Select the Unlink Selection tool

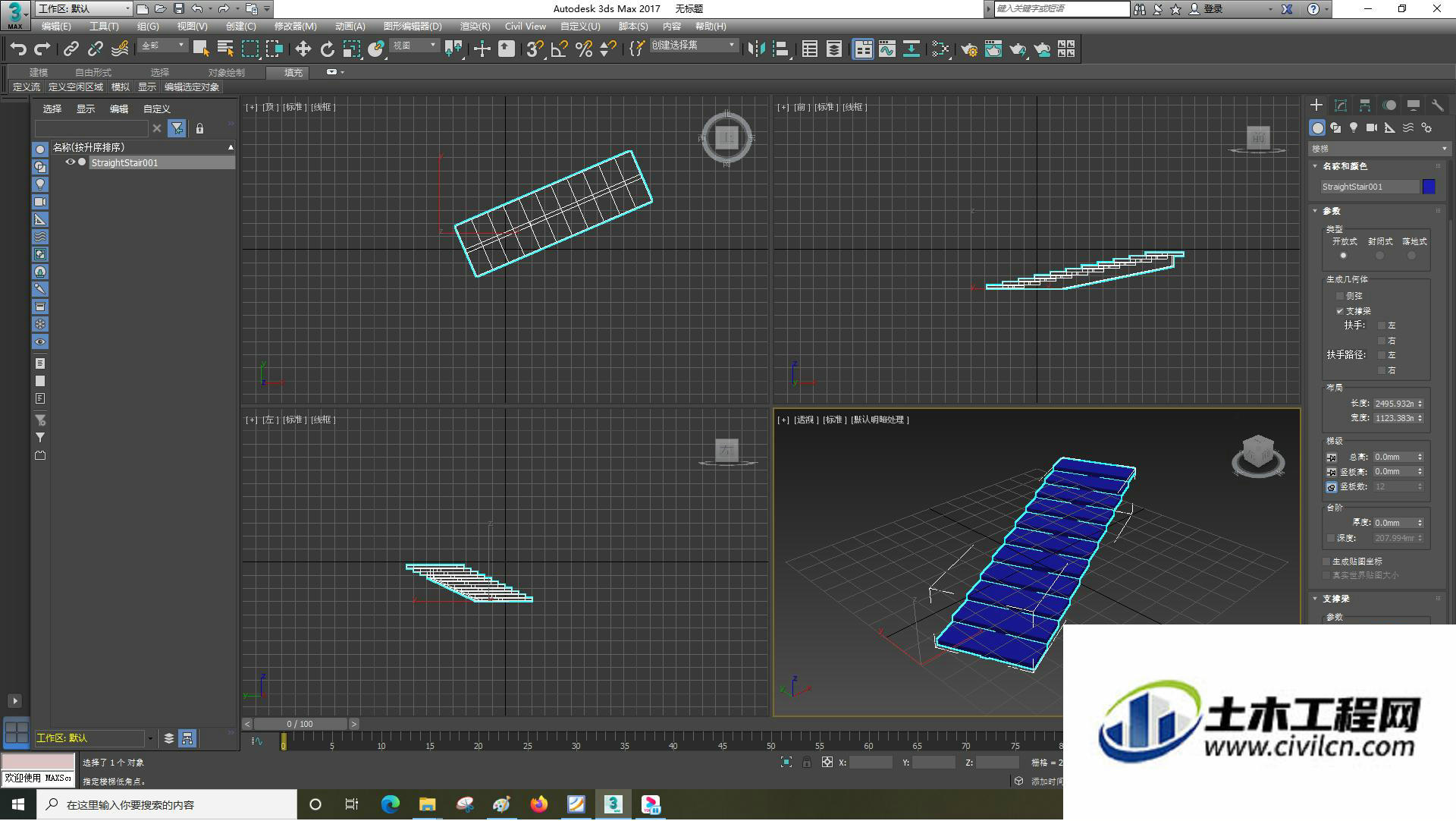[x=95, y=49]
